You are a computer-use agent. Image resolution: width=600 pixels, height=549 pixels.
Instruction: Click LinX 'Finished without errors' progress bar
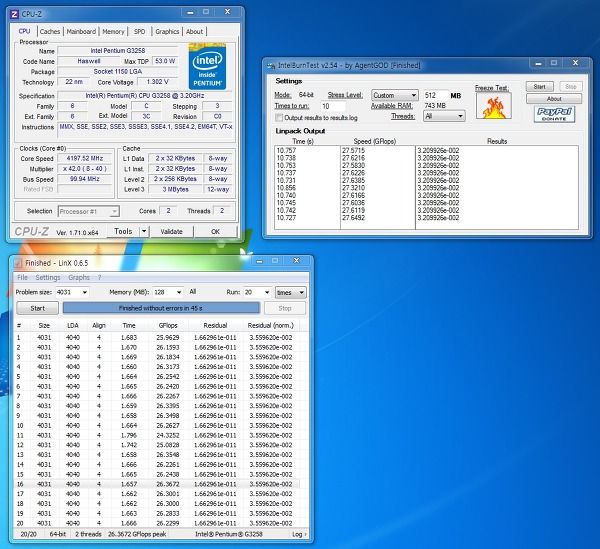(161, 308)
